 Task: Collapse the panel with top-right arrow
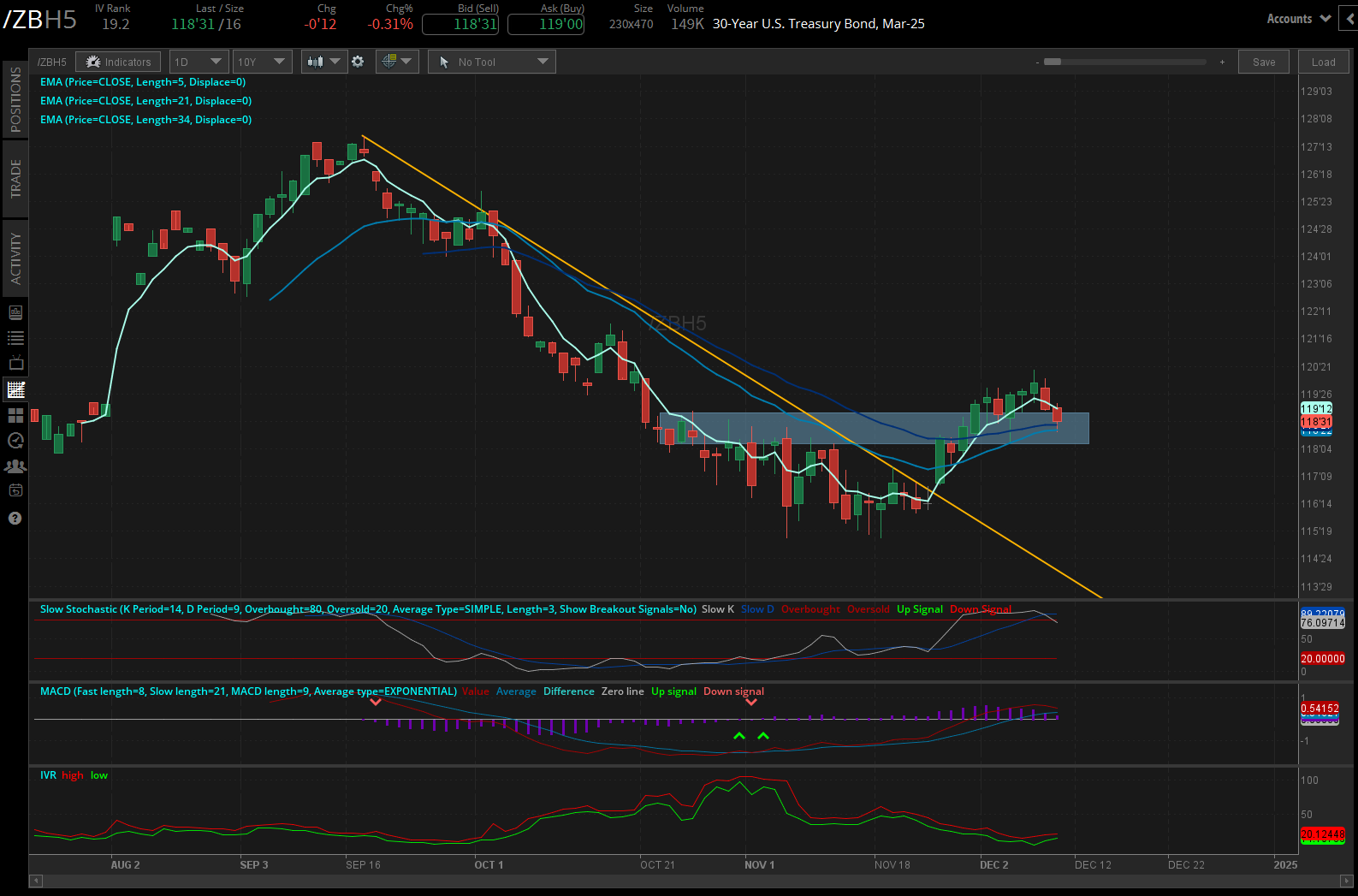1349,19
